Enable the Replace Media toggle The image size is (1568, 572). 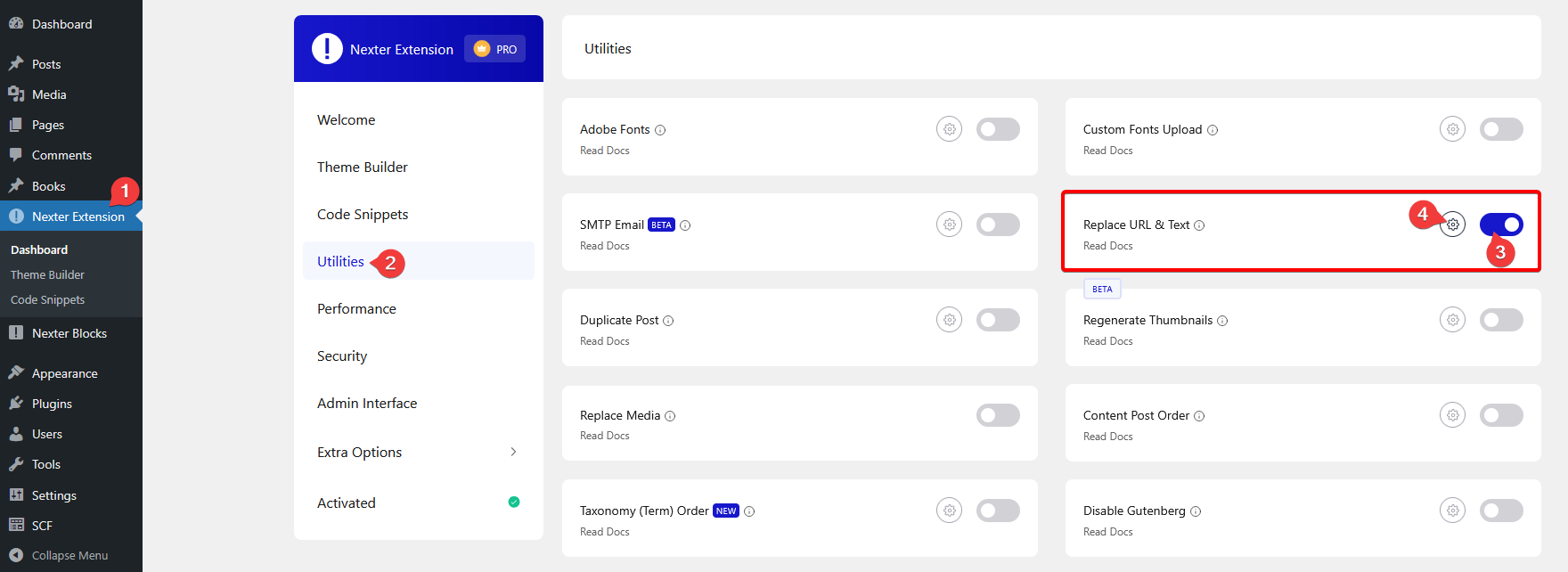click(998, 415)
